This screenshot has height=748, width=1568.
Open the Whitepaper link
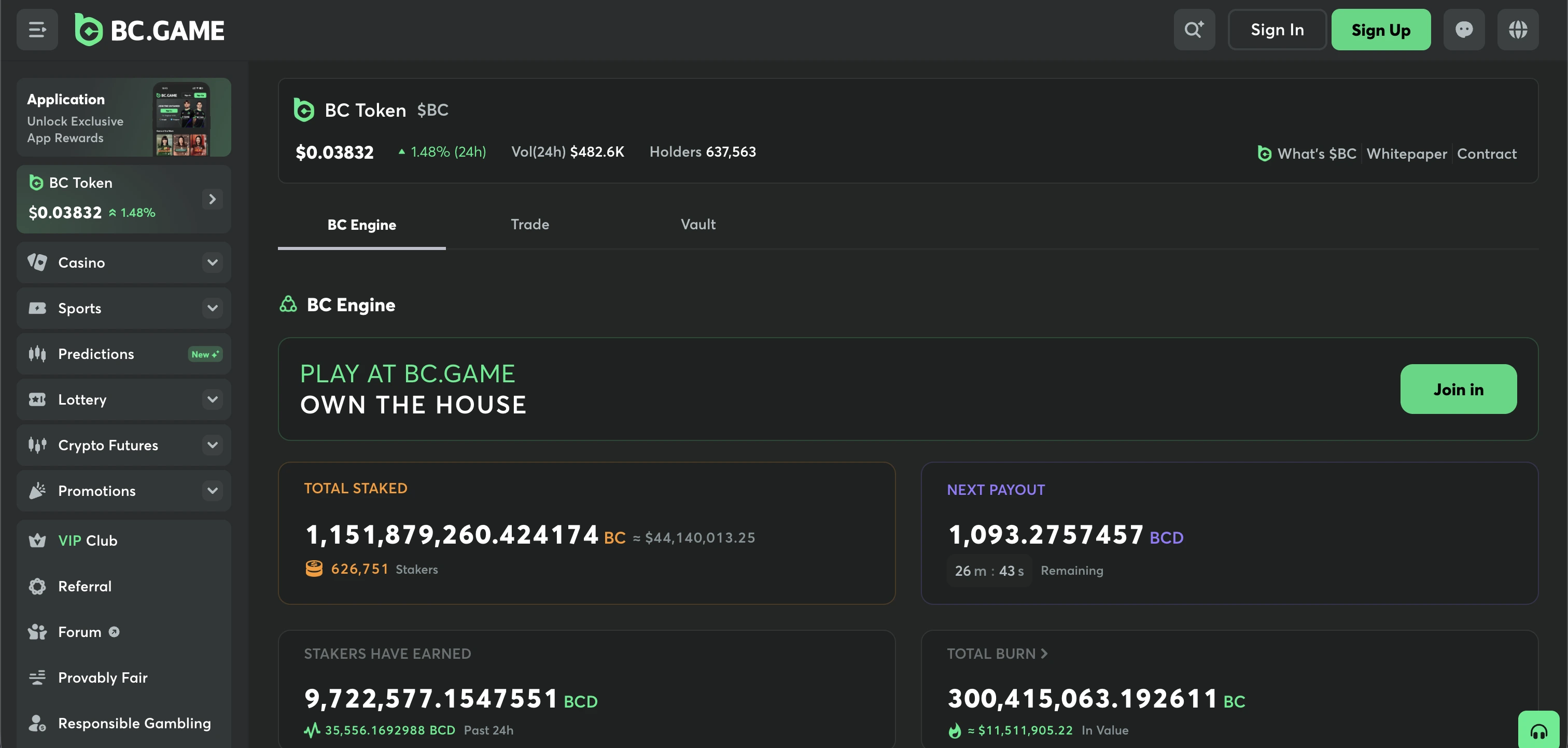coord(1407,154)
